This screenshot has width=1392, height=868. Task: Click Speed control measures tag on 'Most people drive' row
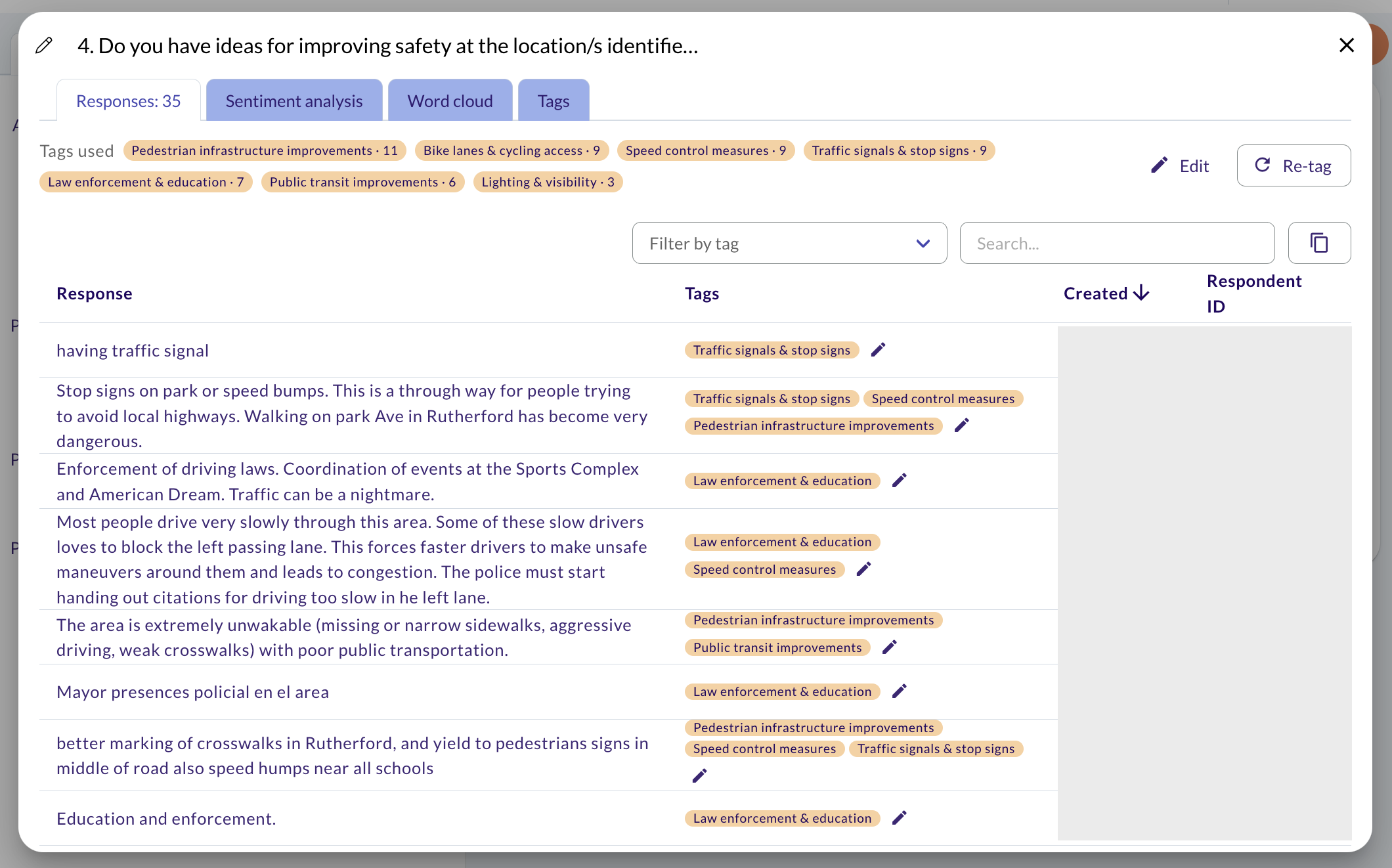pos(764,569)
